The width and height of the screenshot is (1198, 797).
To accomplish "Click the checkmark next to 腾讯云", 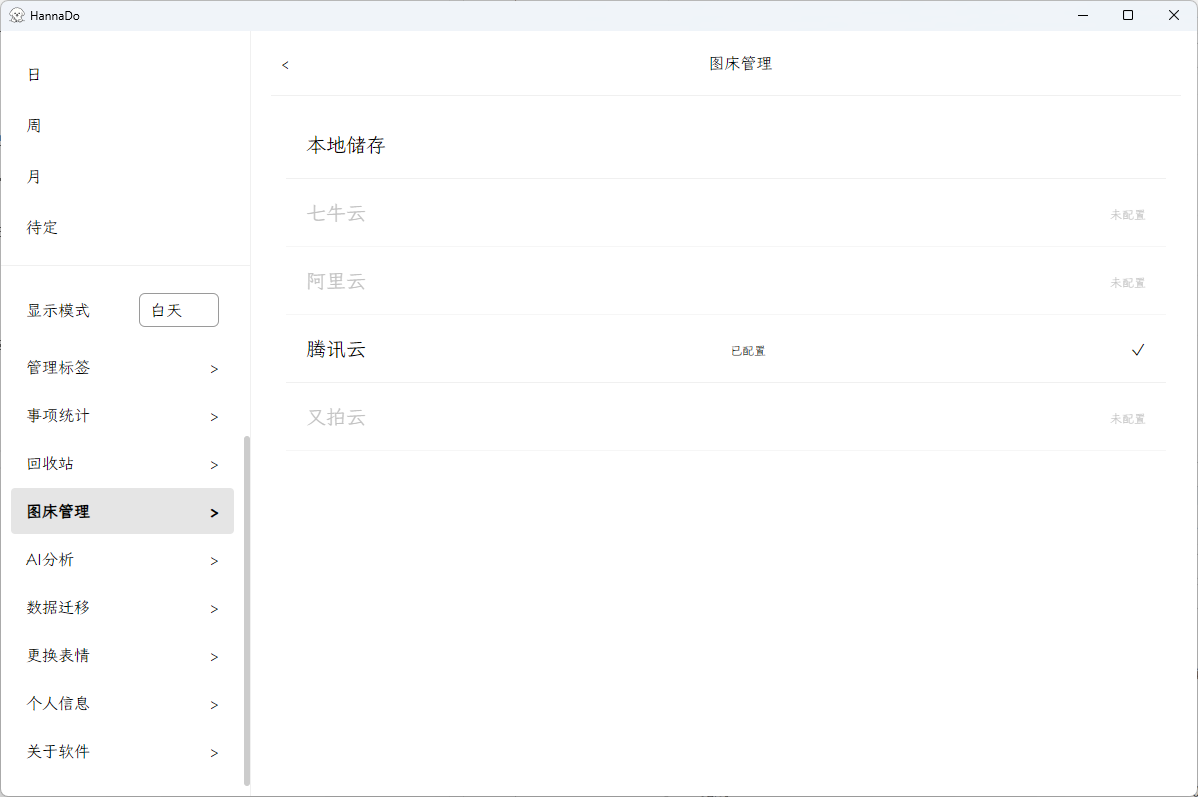I will click(1137, 350).
